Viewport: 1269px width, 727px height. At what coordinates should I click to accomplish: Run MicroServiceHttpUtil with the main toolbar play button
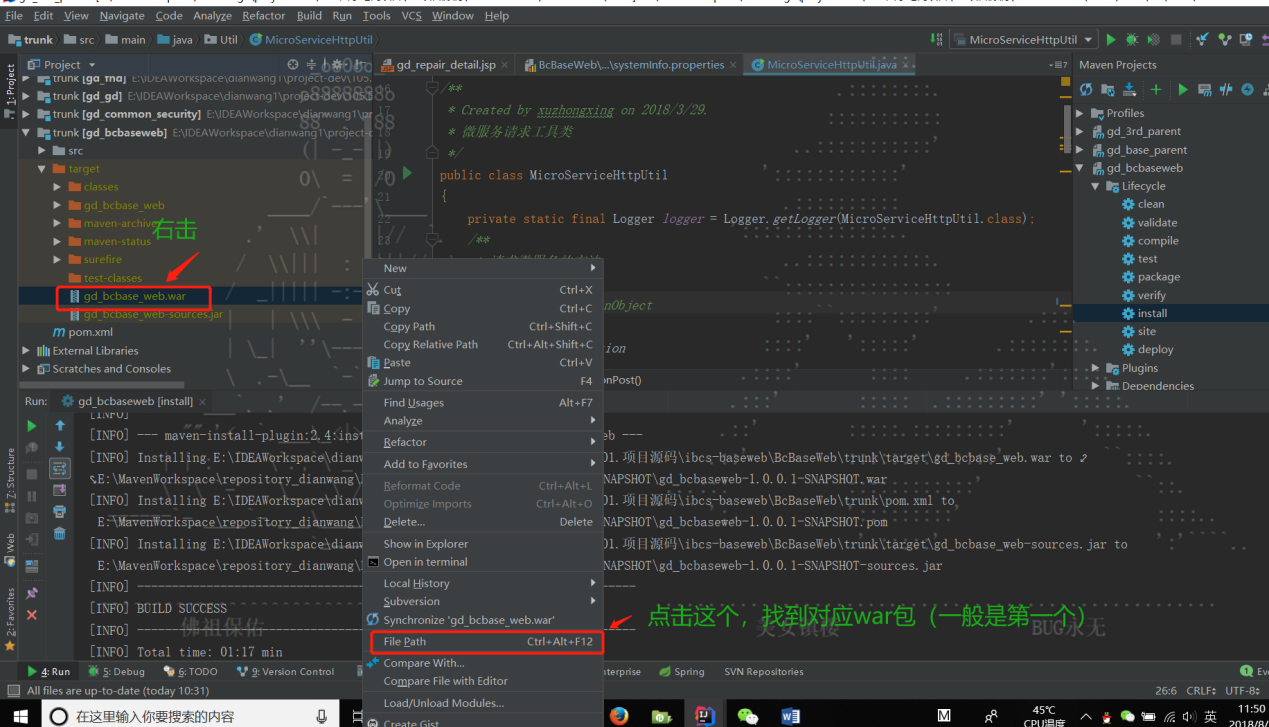click(x=1110, y=40)
